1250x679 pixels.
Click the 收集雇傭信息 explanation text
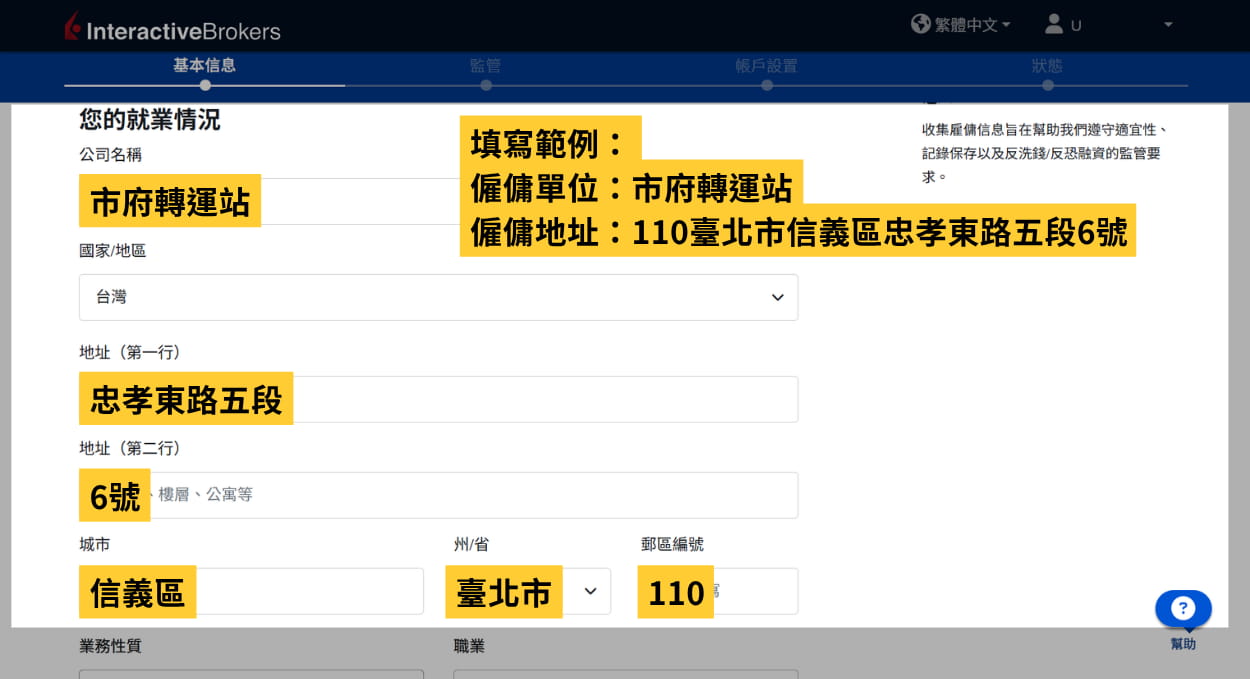tap(1045, 153)
